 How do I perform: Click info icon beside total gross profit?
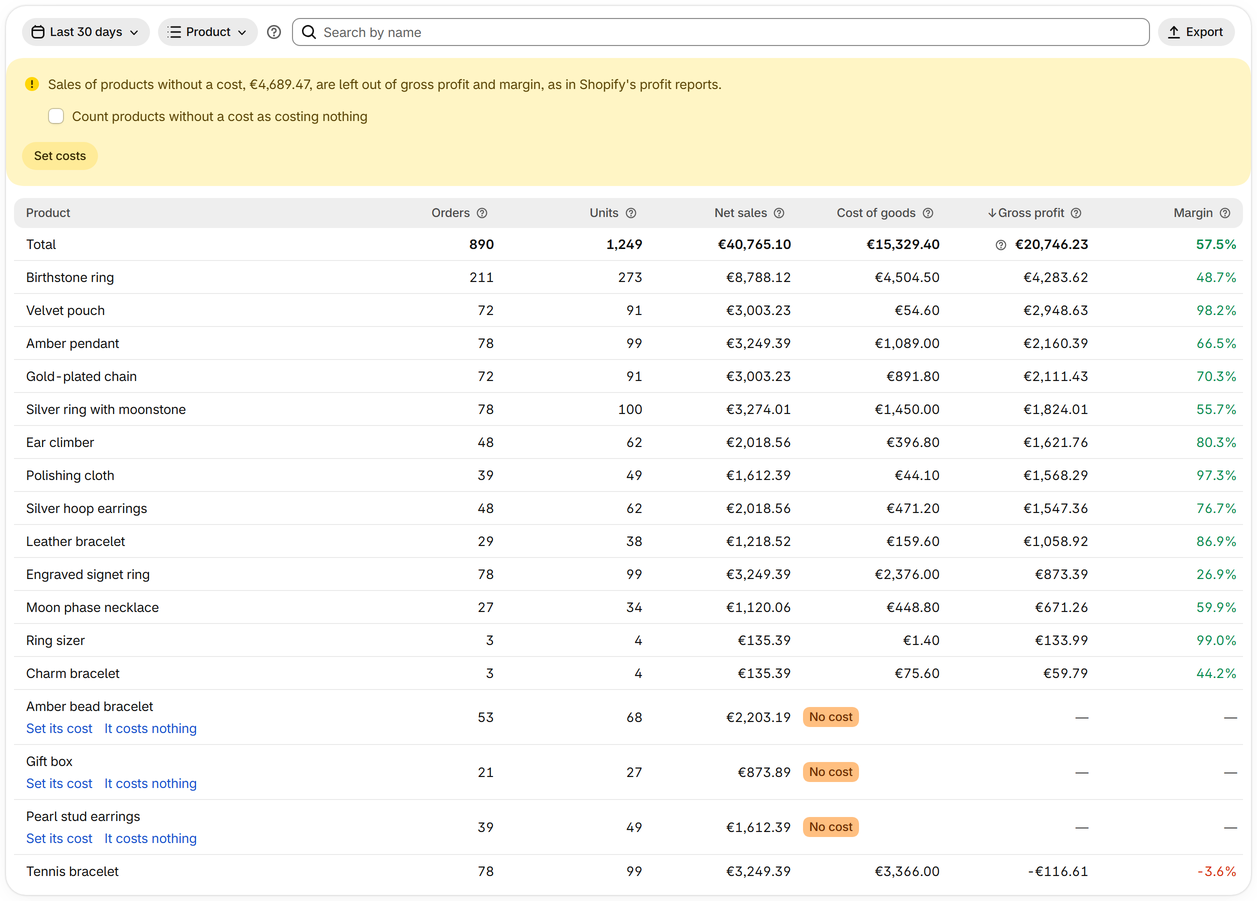(x=1001, y=245)
